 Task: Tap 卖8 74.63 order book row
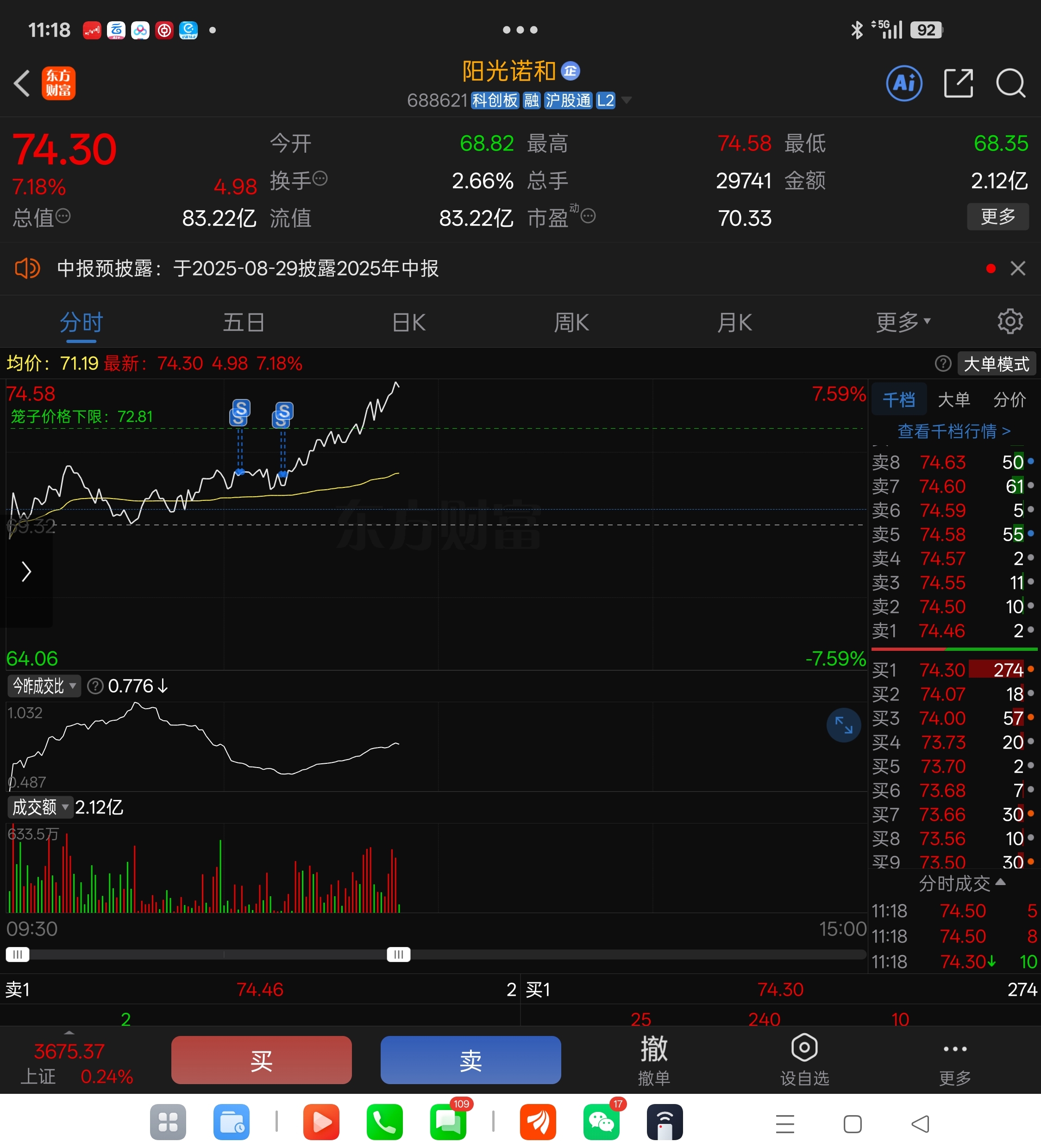click(953, 462)
